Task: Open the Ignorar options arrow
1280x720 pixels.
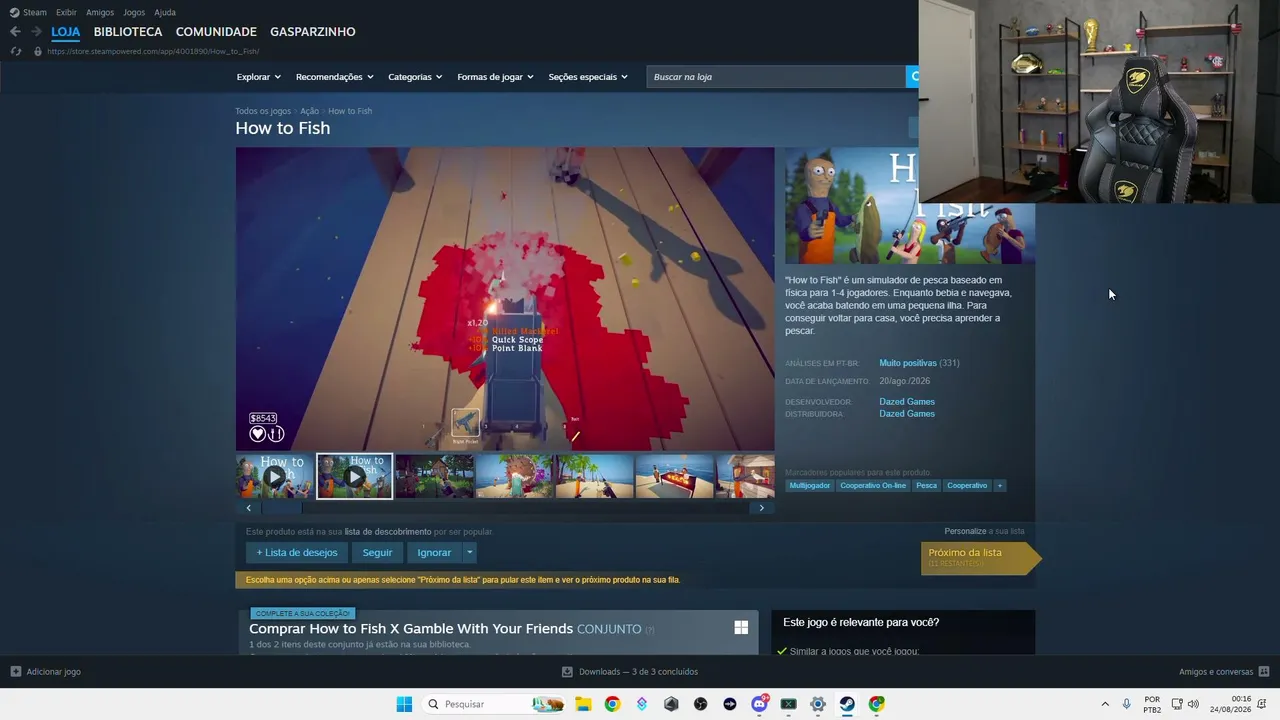Action: [469, 553]
